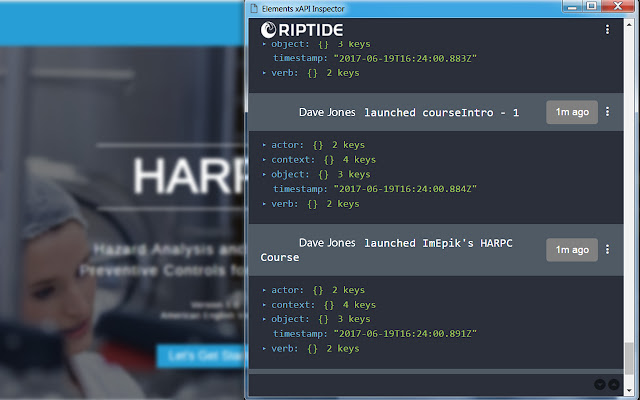Expand actor node under courseIntro statement
The height and width of the screenshot is (400, 640).
click(264, 145)
